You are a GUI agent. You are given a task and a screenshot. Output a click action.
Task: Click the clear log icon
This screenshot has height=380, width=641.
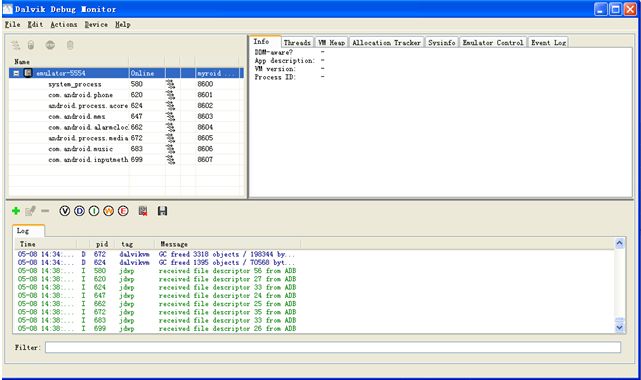[143, 211]
